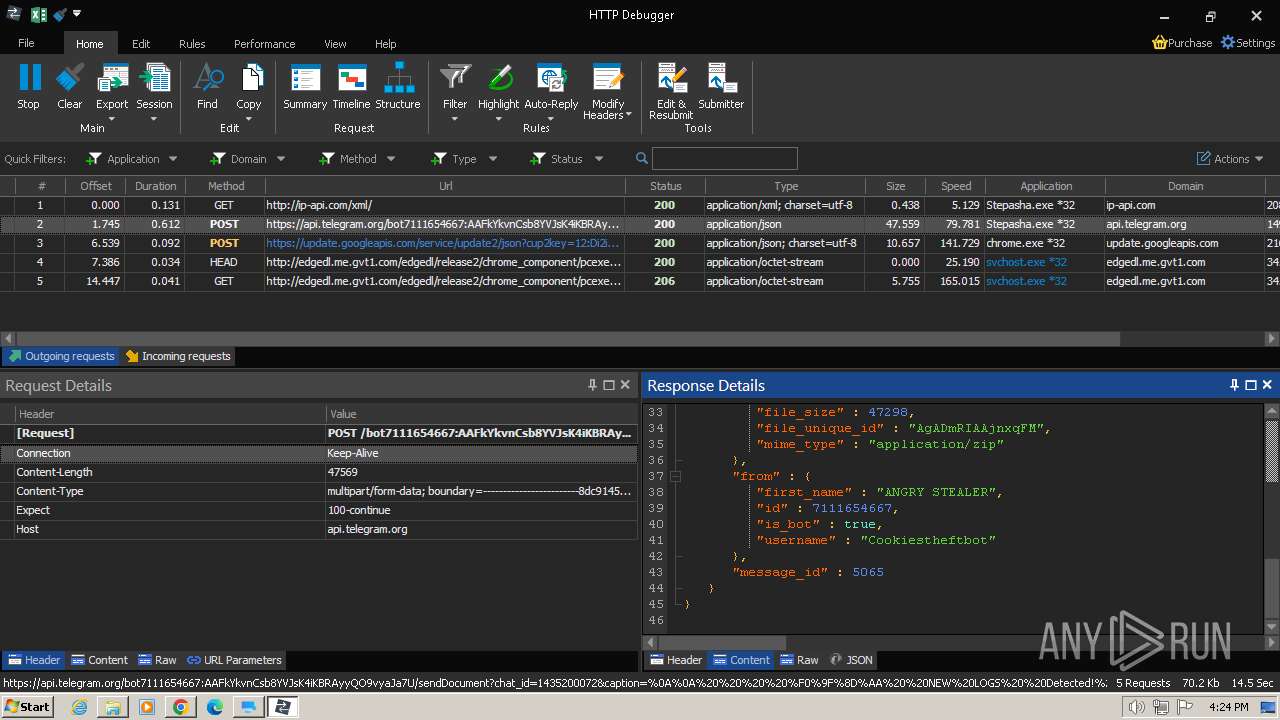Image resolution: width=1280 pixels, height=720 pixels.
Task: Select the ip-api.com GET request row
Action: click(x=640, y=205)
